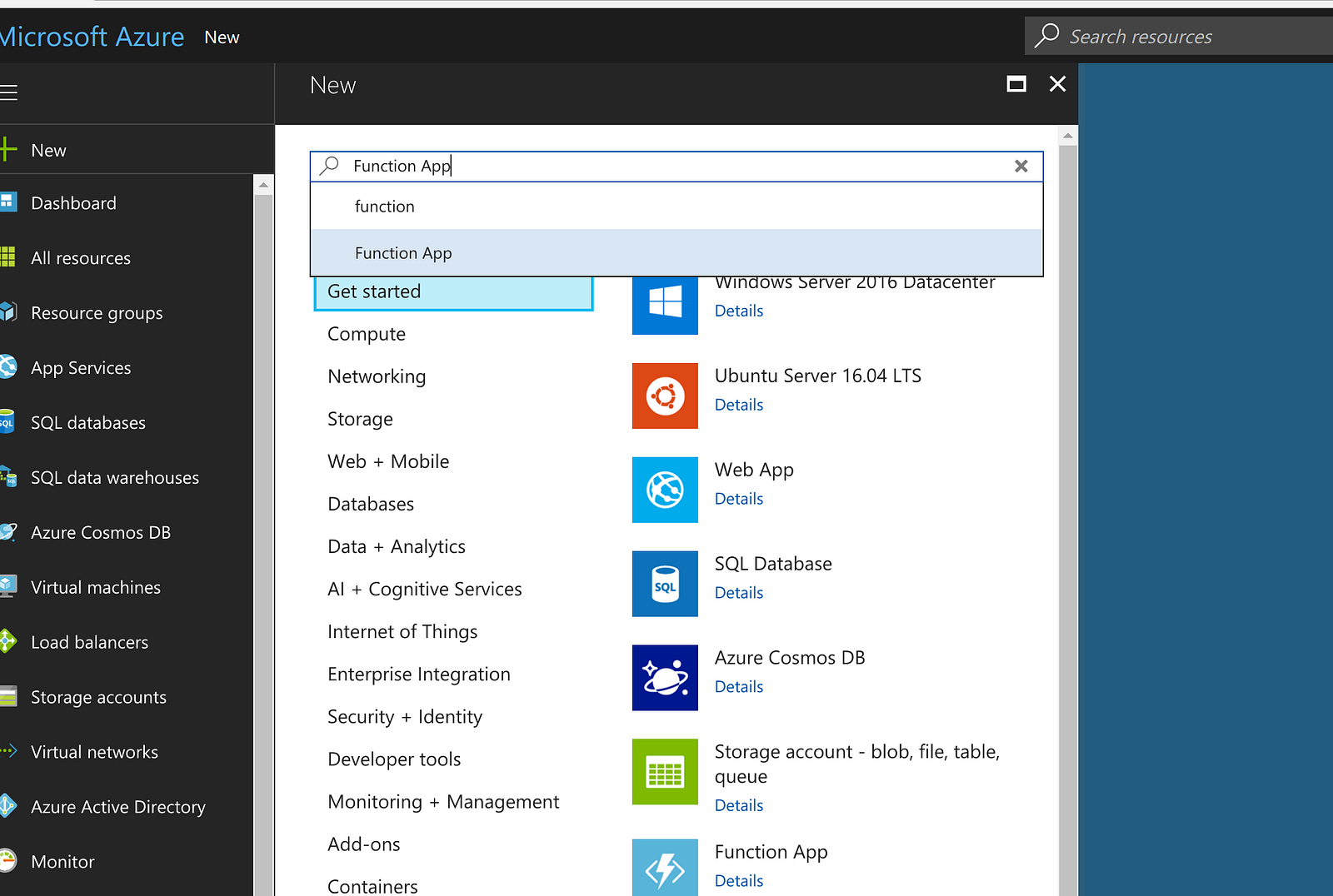Select the 'Function App' search suggestion
This screenshot has width=1333, height=896.
click(676, 253)
